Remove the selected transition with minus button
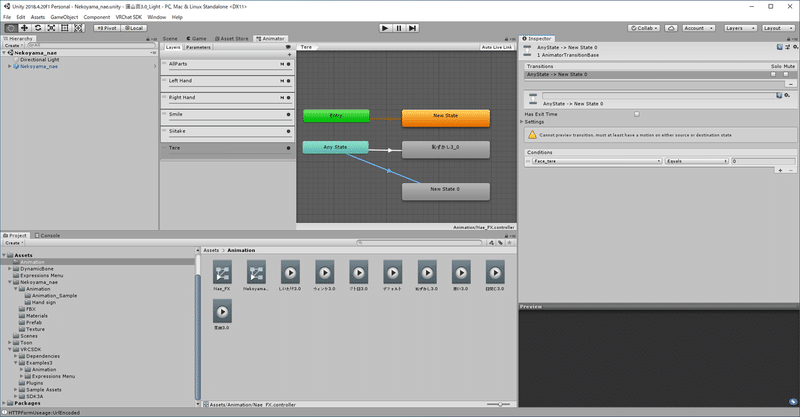Viewport: 800px width, 417px height. [791, 84]
